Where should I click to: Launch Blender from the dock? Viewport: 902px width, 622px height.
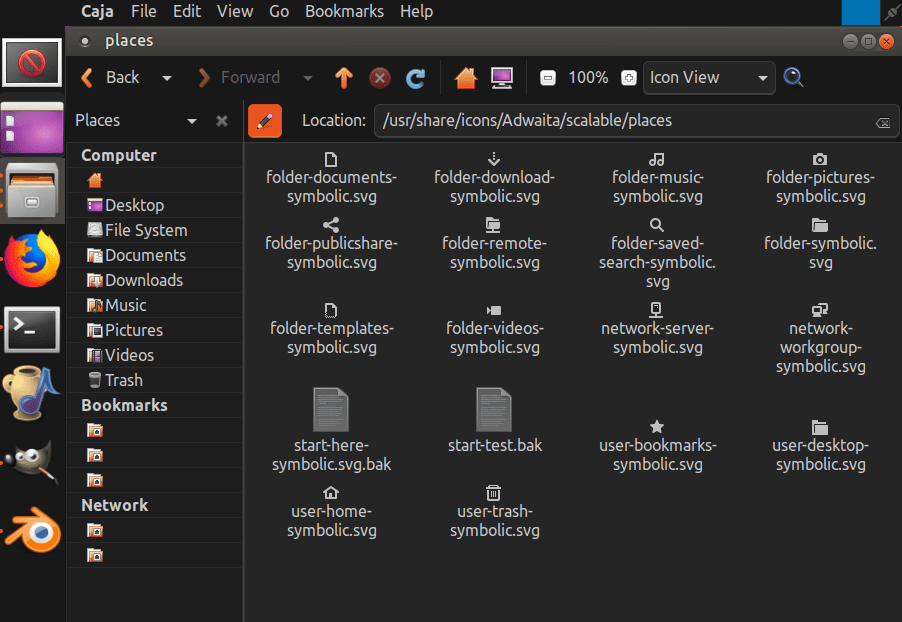point(33,529)
